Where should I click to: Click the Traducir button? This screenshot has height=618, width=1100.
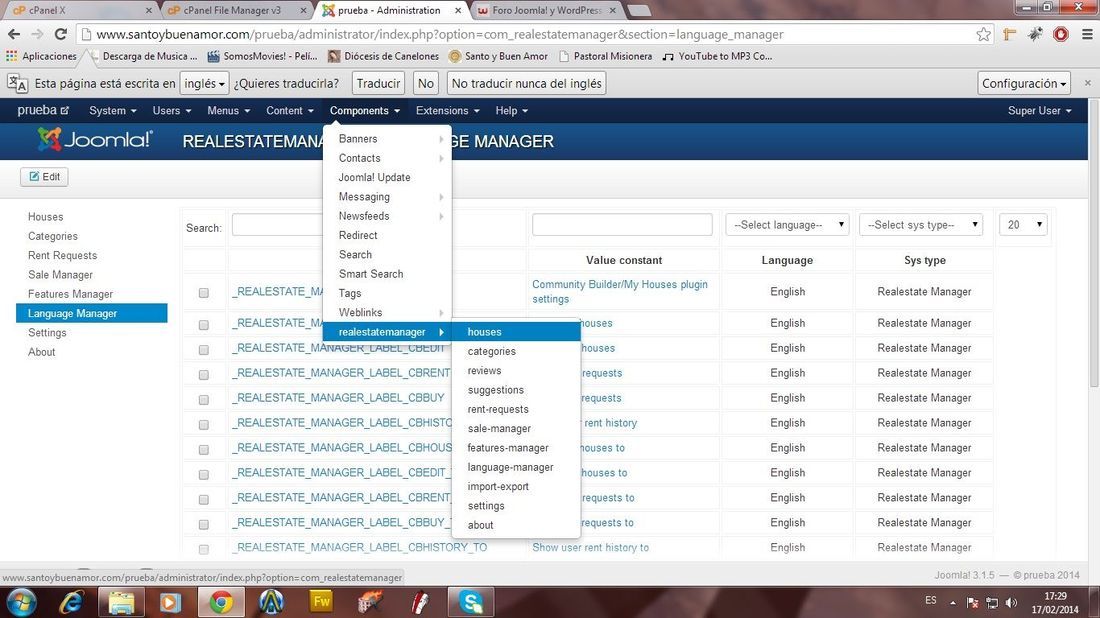(x=378, y=83)
